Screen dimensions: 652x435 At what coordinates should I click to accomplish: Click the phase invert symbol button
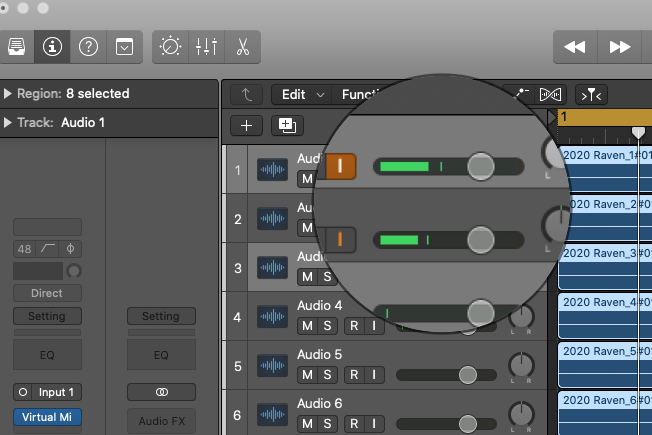70,249
